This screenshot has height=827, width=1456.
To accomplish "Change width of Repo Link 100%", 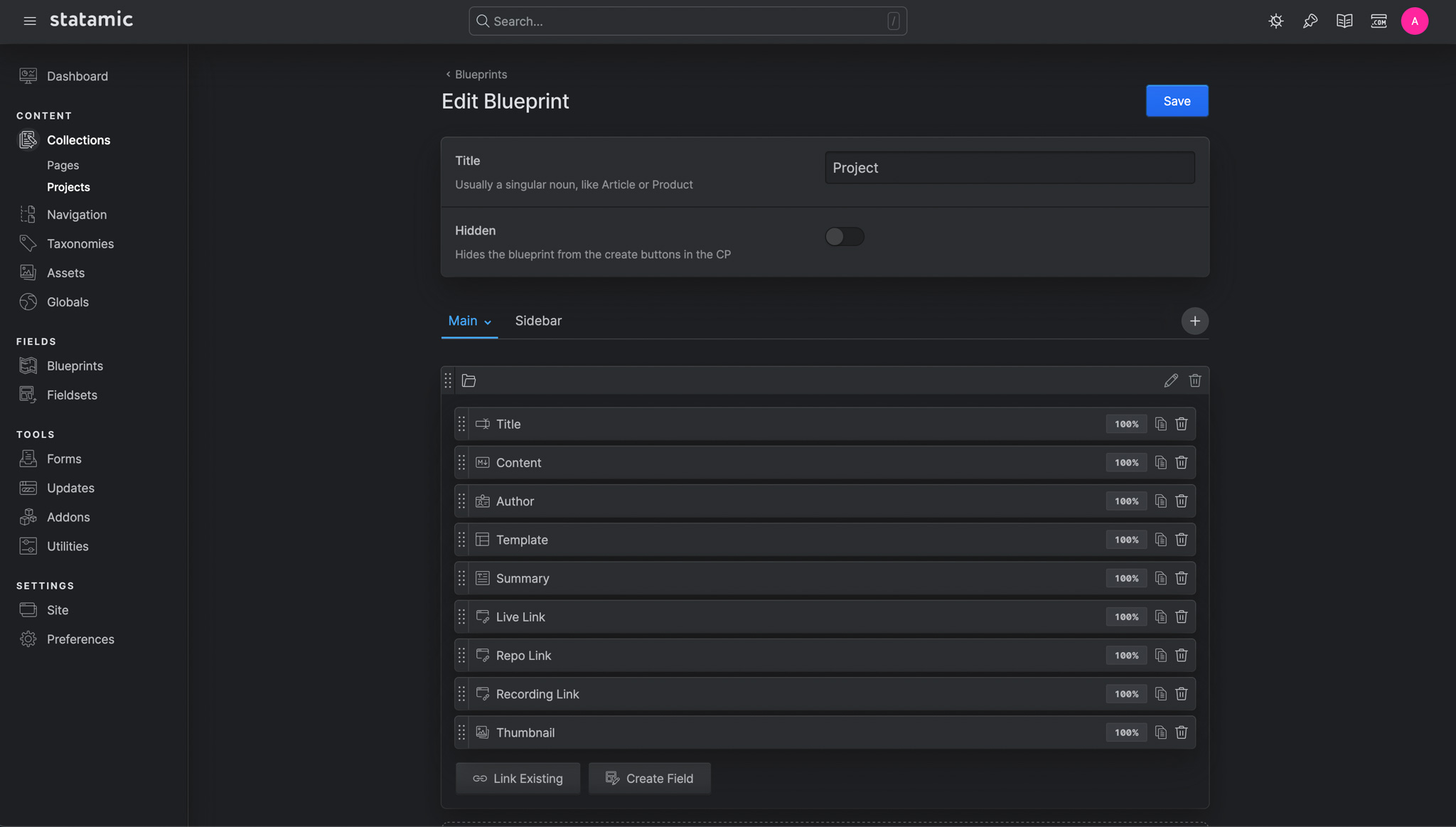I will (x=1126, y=656).
